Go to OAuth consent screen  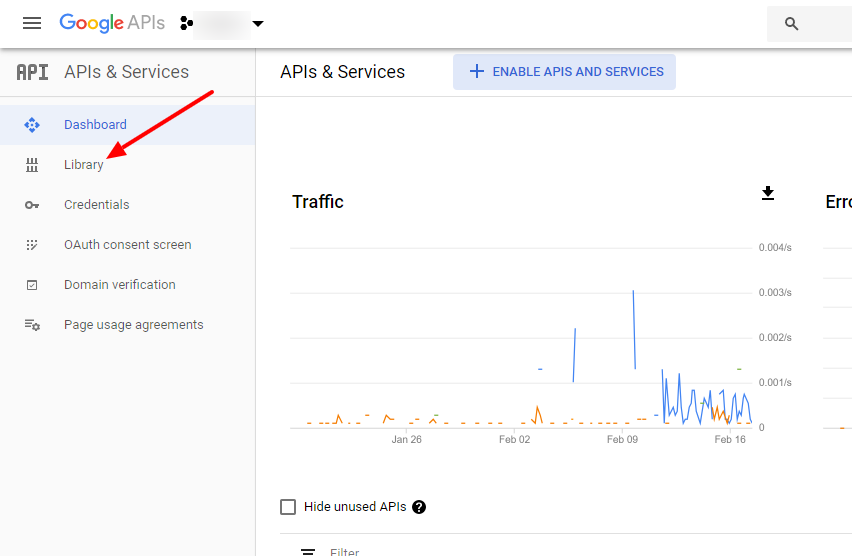(x=127, y=245)
